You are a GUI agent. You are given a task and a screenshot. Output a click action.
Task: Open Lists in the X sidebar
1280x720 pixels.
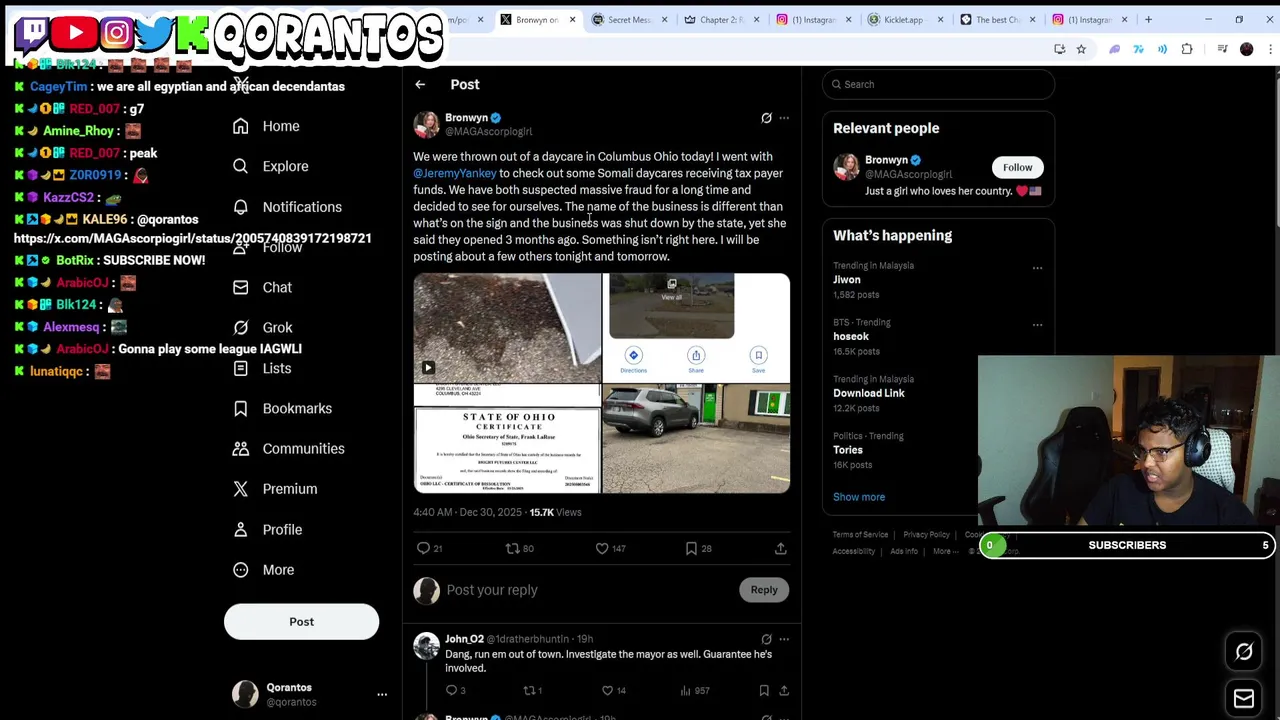point(263,368)
